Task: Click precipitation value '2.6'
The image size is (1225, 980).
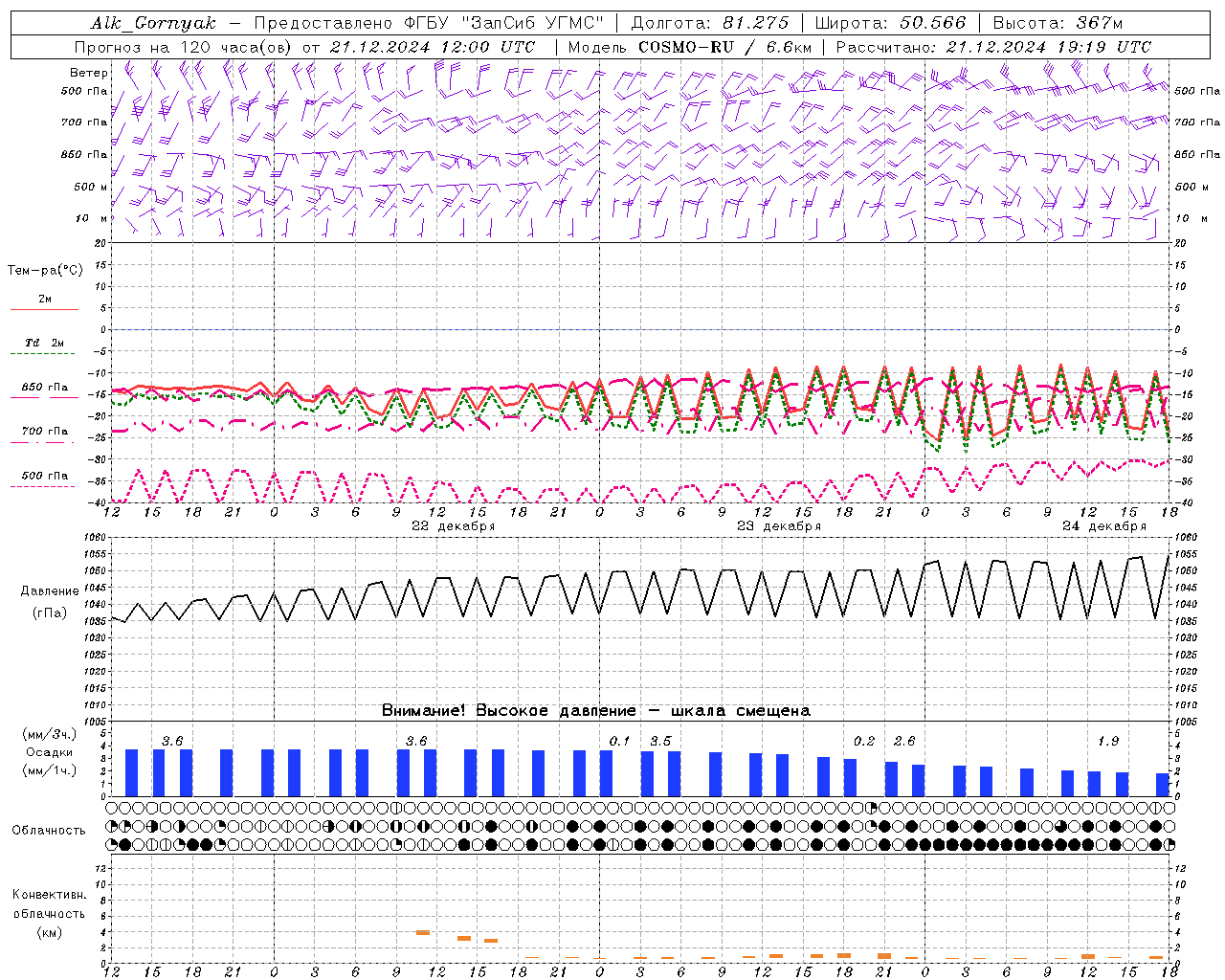Action: point(904,741)
